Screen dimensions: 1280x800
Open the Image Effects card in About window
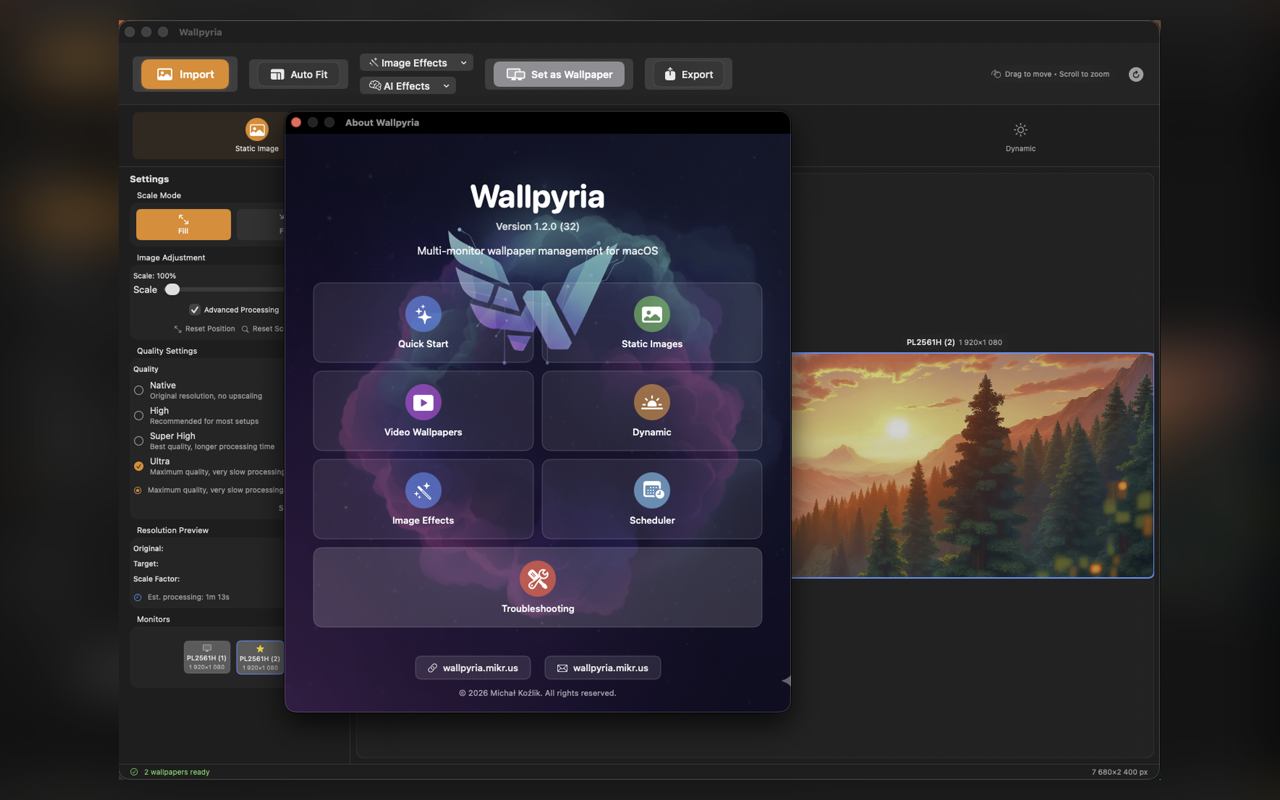[x=423, y=499]
